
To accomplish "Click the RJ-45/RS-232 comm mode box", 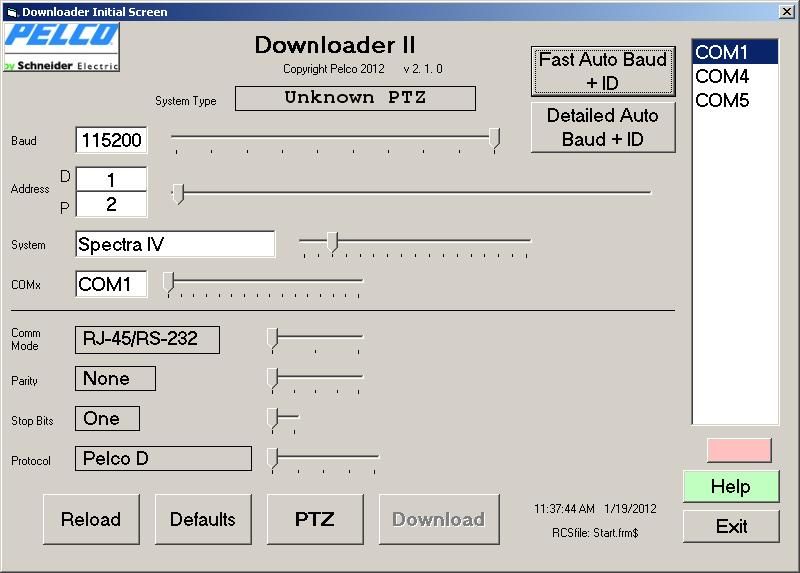I will pyautogui.click(x=147, y=339).
